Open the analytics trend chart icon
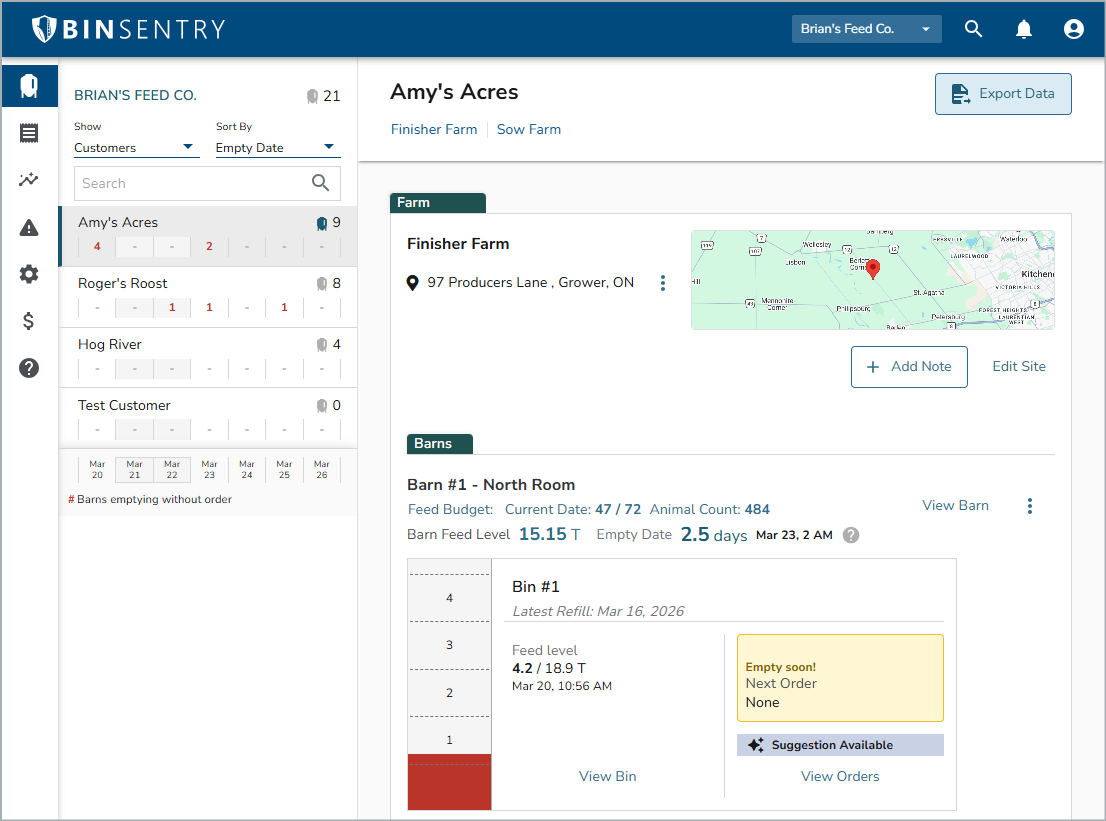Viewport: 1106px width, 821px height. coord(29,180)
